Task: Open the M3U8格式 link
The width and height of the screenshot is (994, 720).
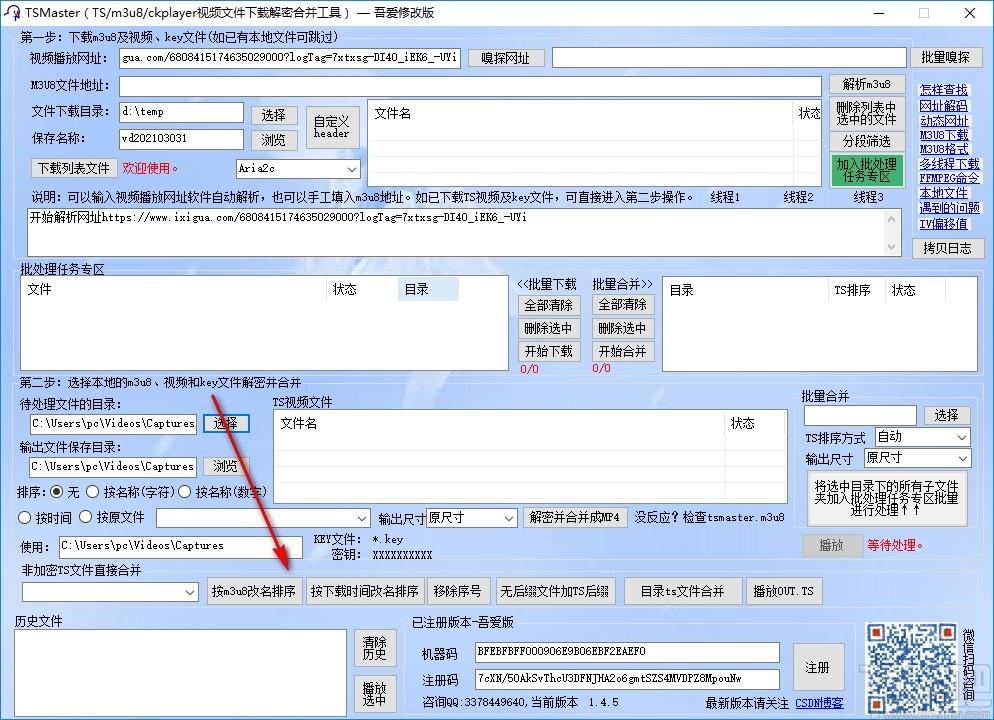Action: click(x=943, y=150)
